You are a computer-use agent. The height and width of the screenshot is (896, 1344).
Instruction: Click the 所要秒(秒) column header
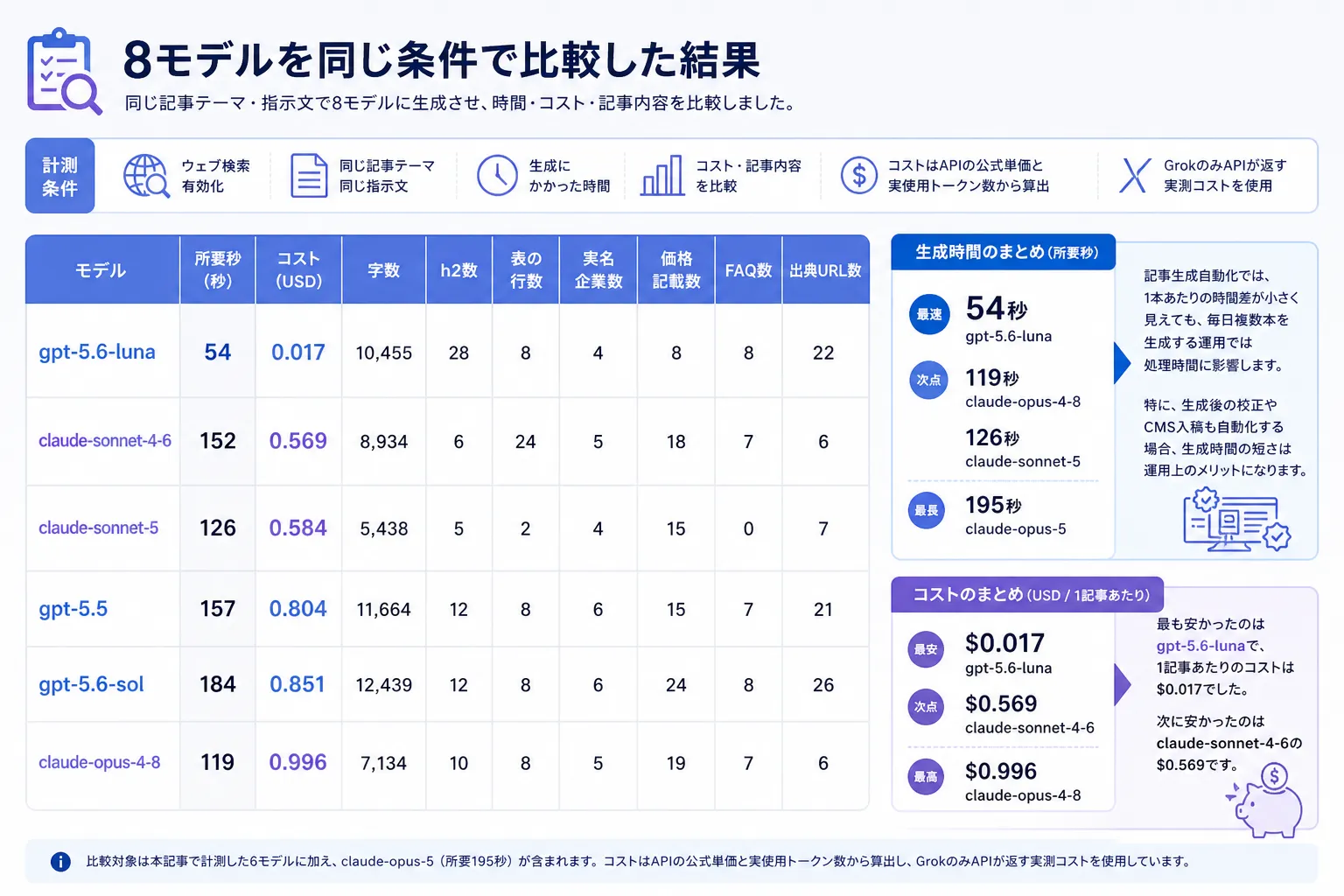click(x=218, y=270)
